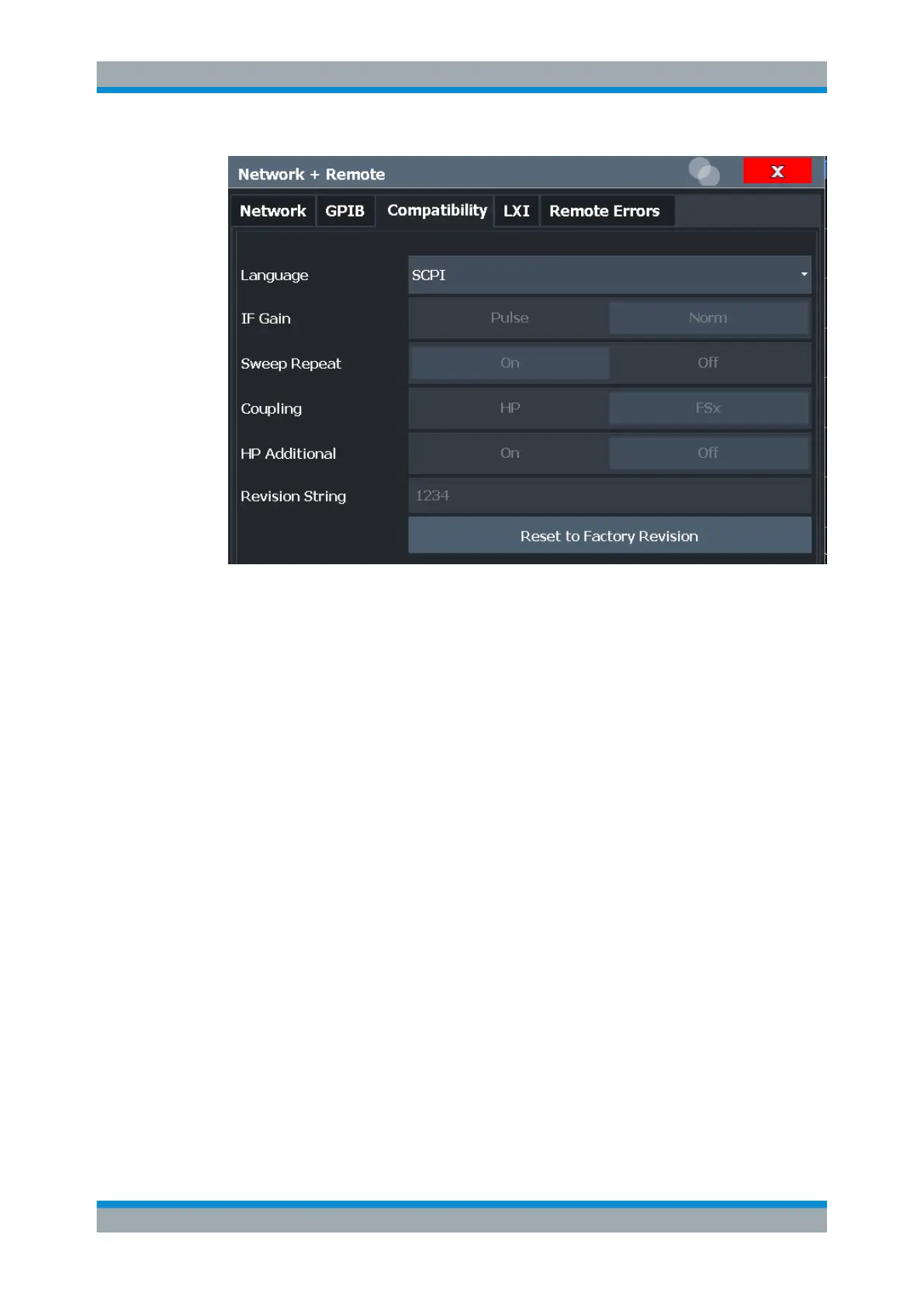The image size is (924, 1307).
Task: Switch to the Network tab
Action: pyautogui.click(x=273, y=211)
